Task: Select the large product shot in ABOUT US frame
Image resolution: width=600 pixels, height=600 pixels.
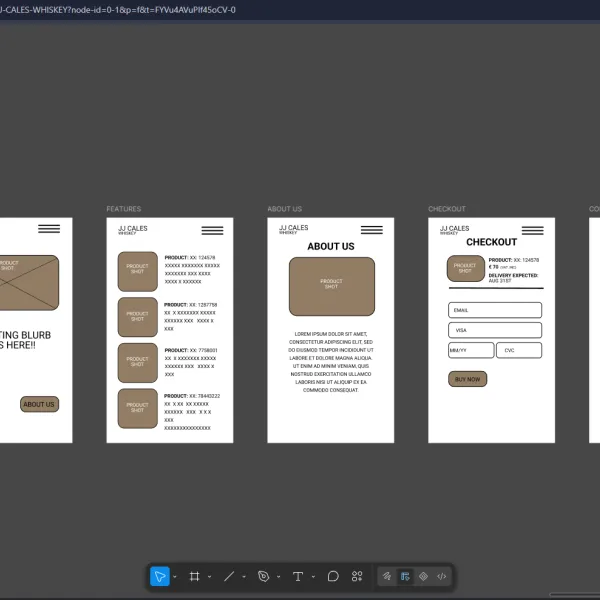Action: click(332, 286)
